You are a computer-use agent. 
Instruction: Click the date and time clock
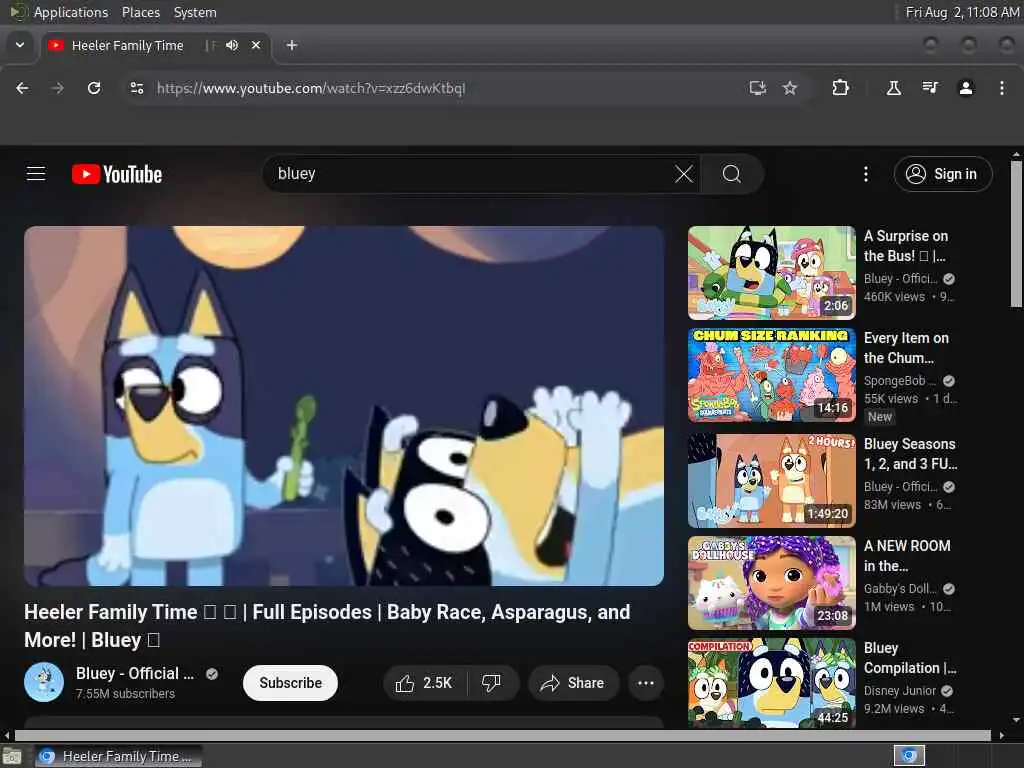point(962,12)
